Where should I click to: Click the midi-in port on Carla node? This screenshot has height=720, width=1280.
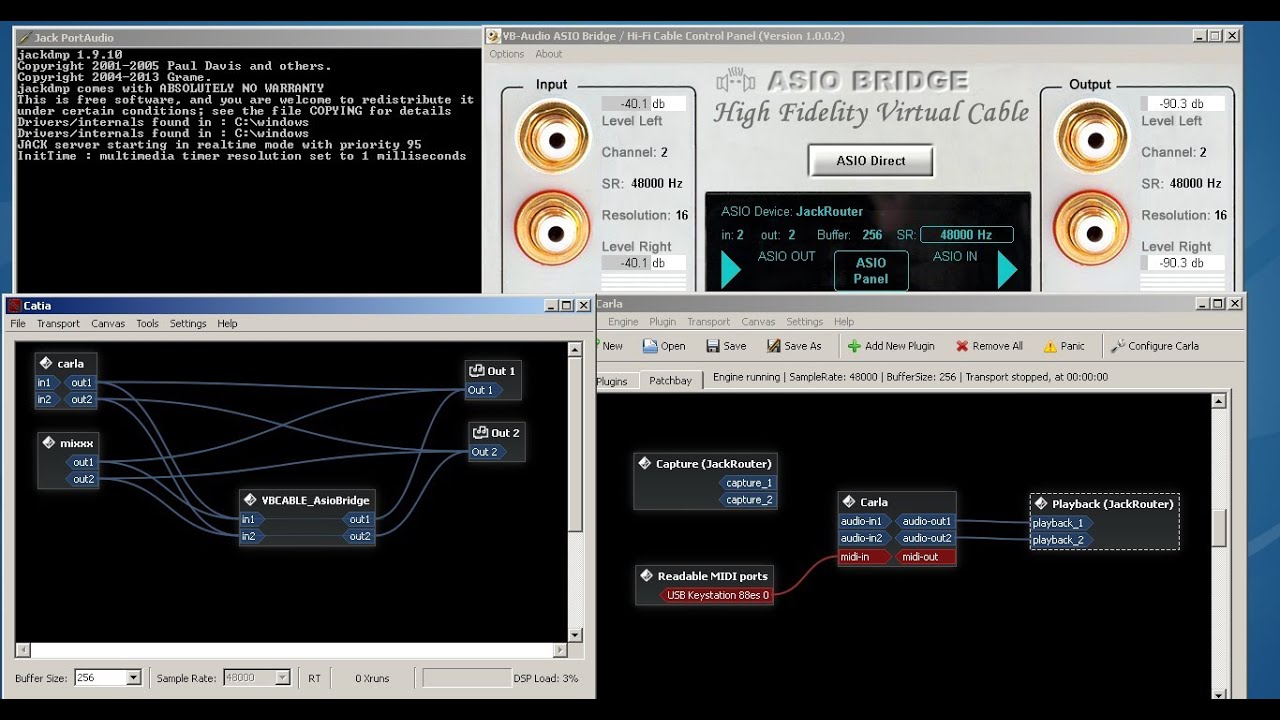coord(866,557)
